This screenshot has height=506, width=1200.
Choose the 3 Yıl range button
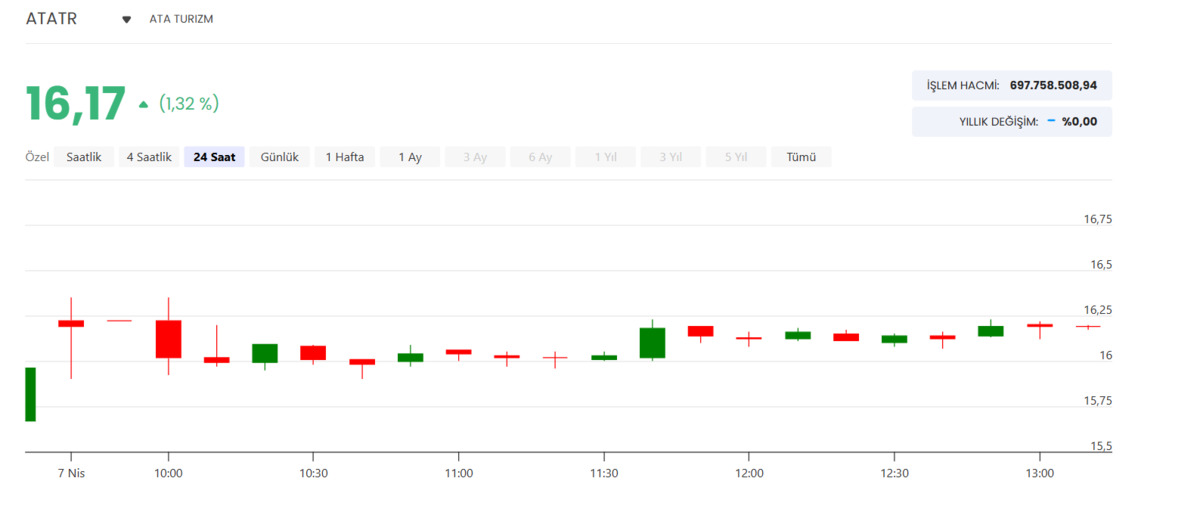tap(670, 157)
